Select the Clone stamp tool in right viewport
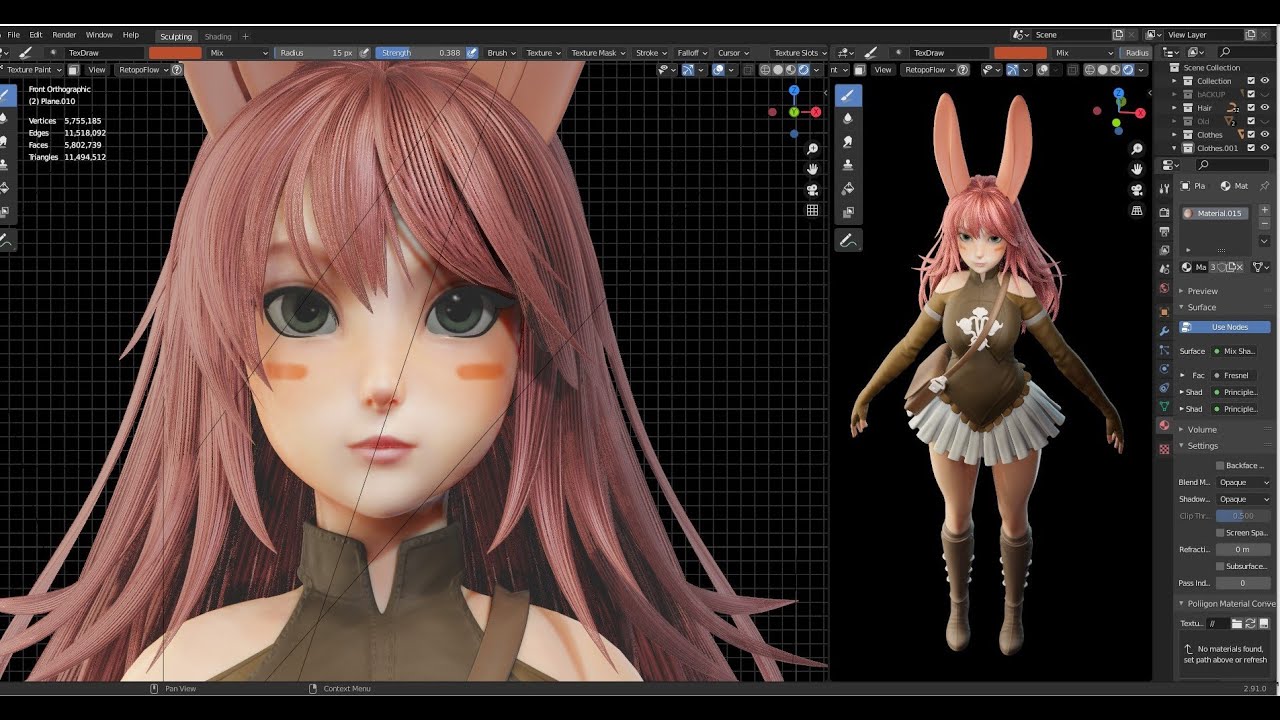The width and height of the screenshot is (1280, 720). tap(848, 165)
